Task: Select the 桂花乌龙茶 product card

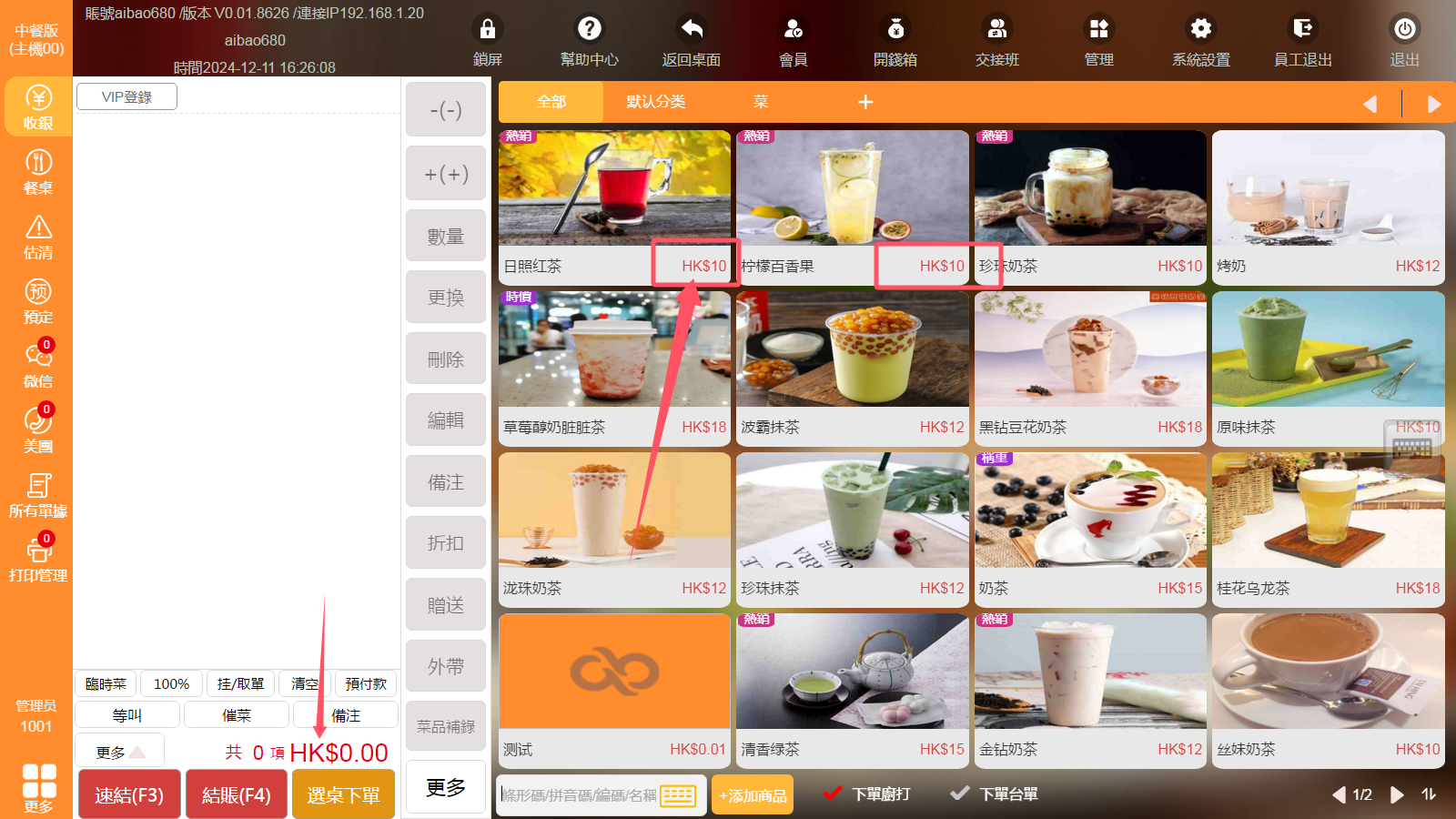Action: [x=1329, y=530]
